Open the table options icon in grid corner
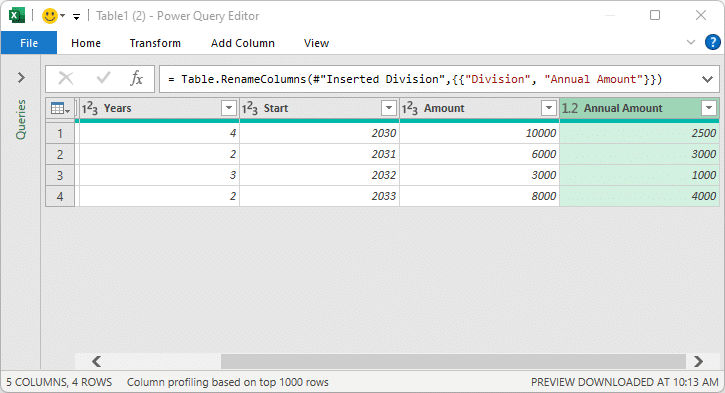This screenshot has height=393, width=725. [x=60, y=109]
